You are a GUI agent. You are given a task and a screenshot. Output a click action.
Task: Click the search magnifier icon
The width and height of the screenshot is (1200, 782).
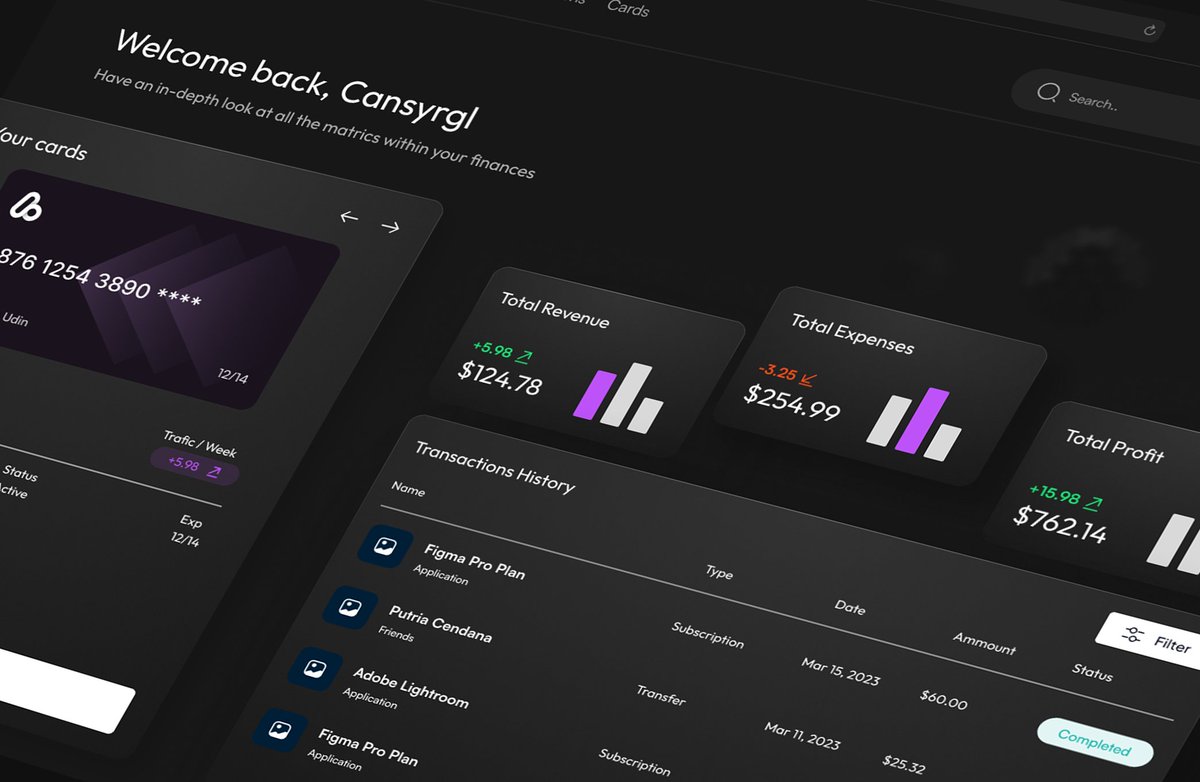point(1048,93)
